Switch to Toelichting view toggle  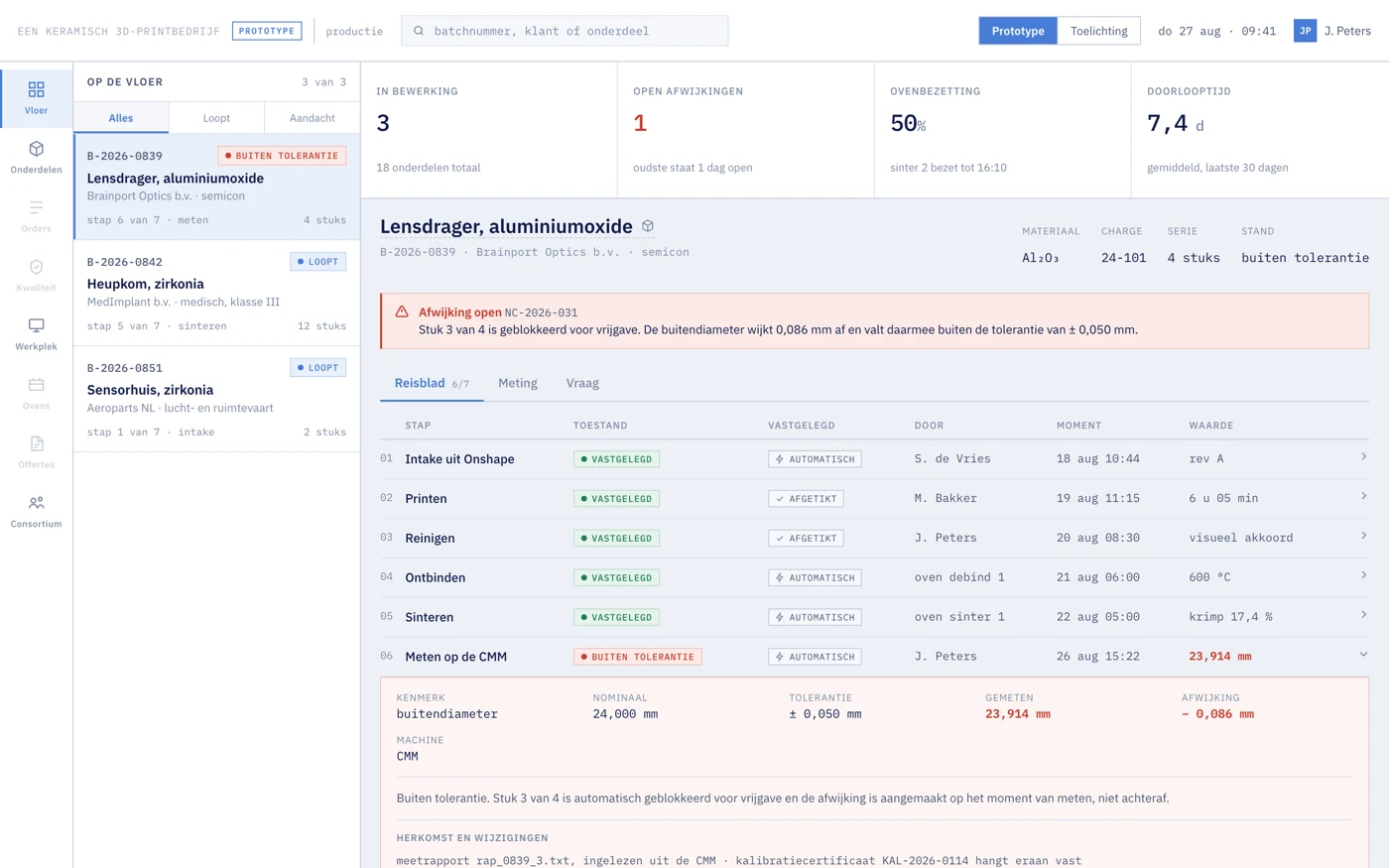[1098, 31]
